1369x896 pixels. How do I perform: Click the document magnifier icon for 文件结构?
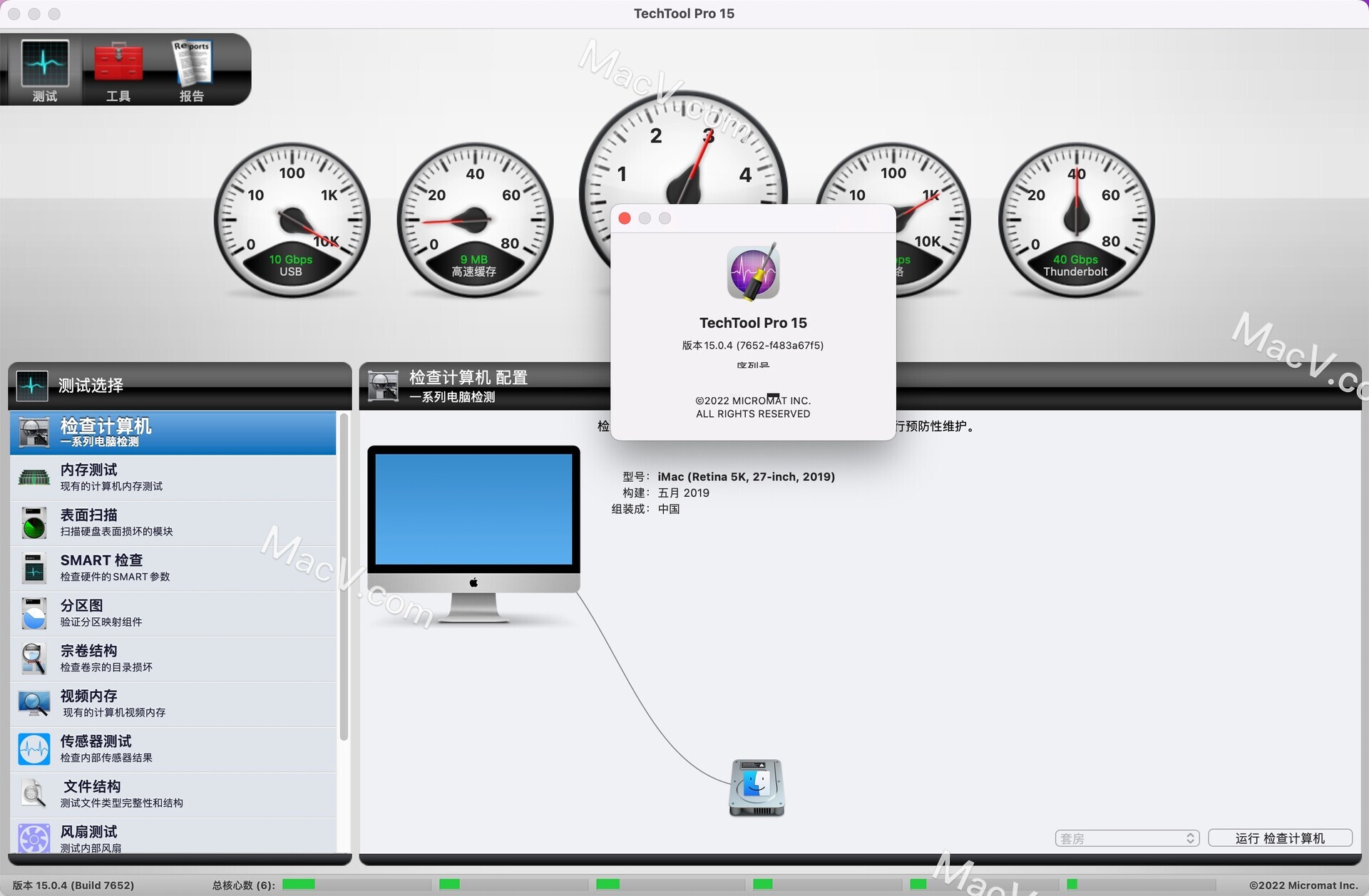coord(34,794)
